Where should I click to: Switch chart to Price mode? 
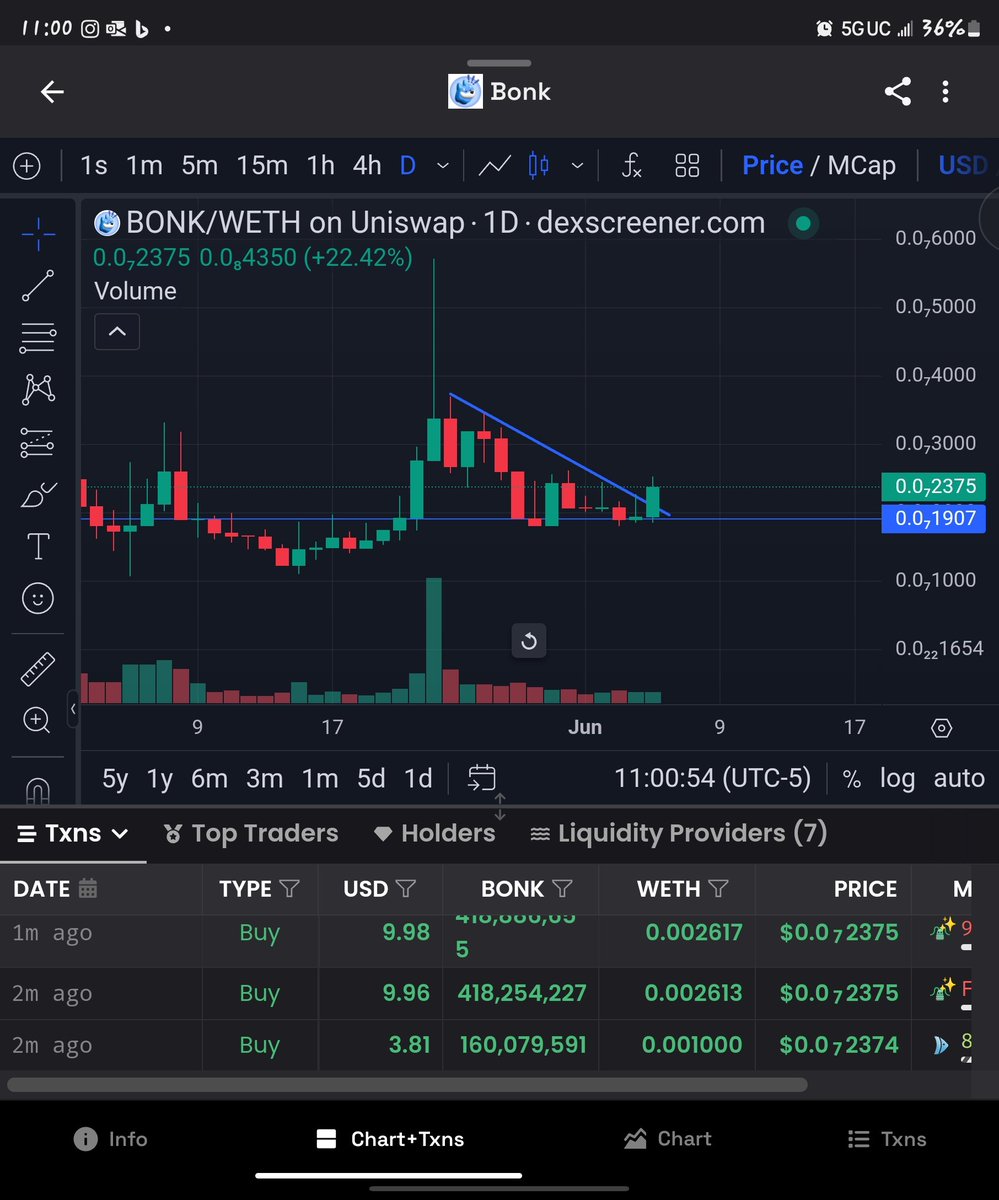pos(772,166)
